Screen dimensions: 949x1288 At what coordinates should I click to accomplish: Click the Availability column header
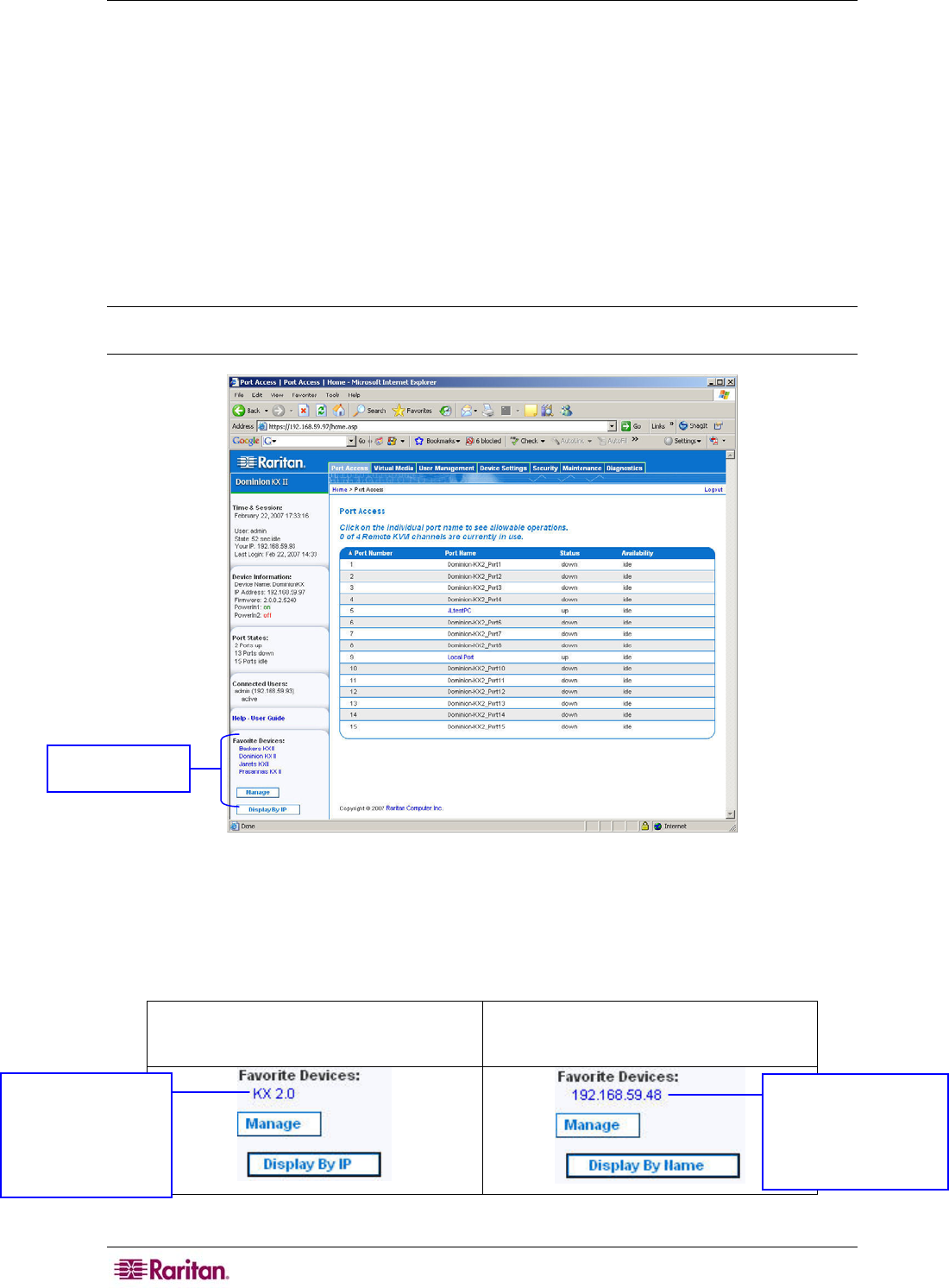tap(638, 553)
